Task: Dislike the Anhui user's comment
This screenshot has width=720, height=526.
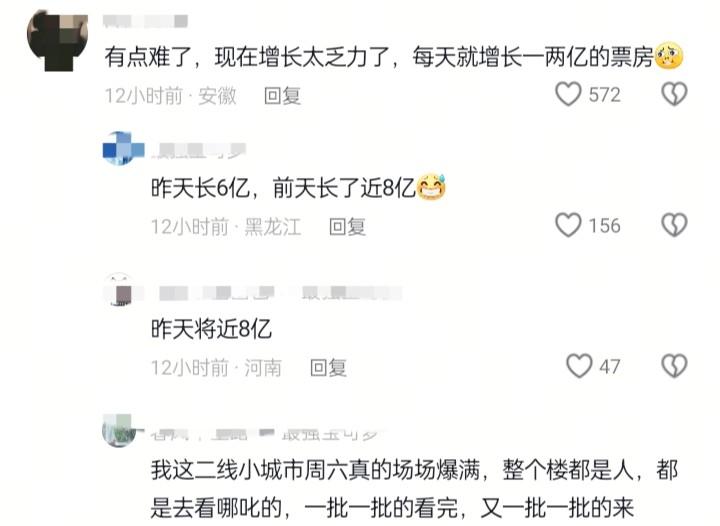Action: pos(674,94)
